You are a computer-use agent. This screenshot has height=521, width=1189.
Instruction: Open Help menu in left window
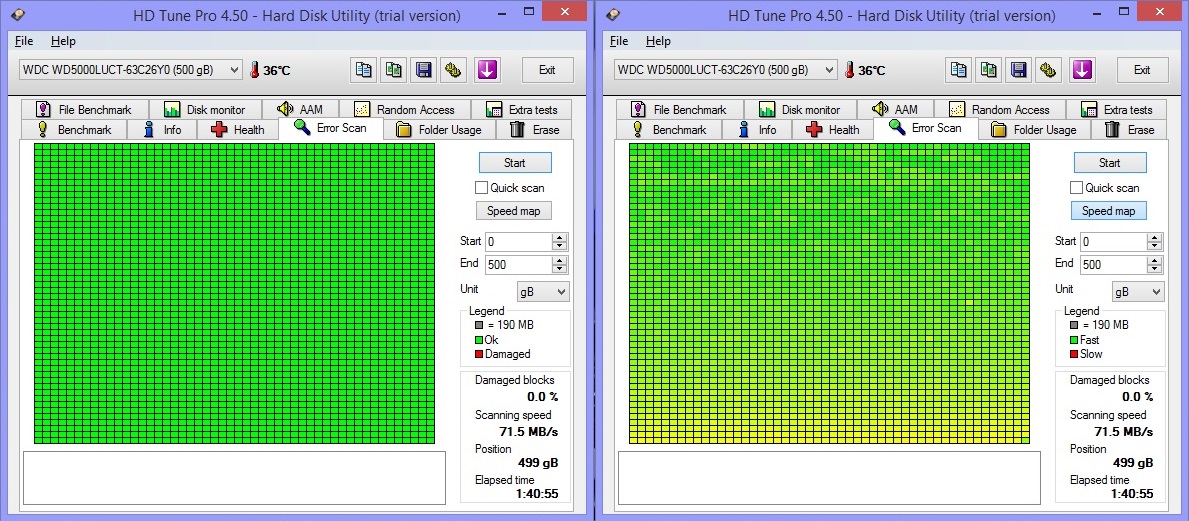click(64, 41)
